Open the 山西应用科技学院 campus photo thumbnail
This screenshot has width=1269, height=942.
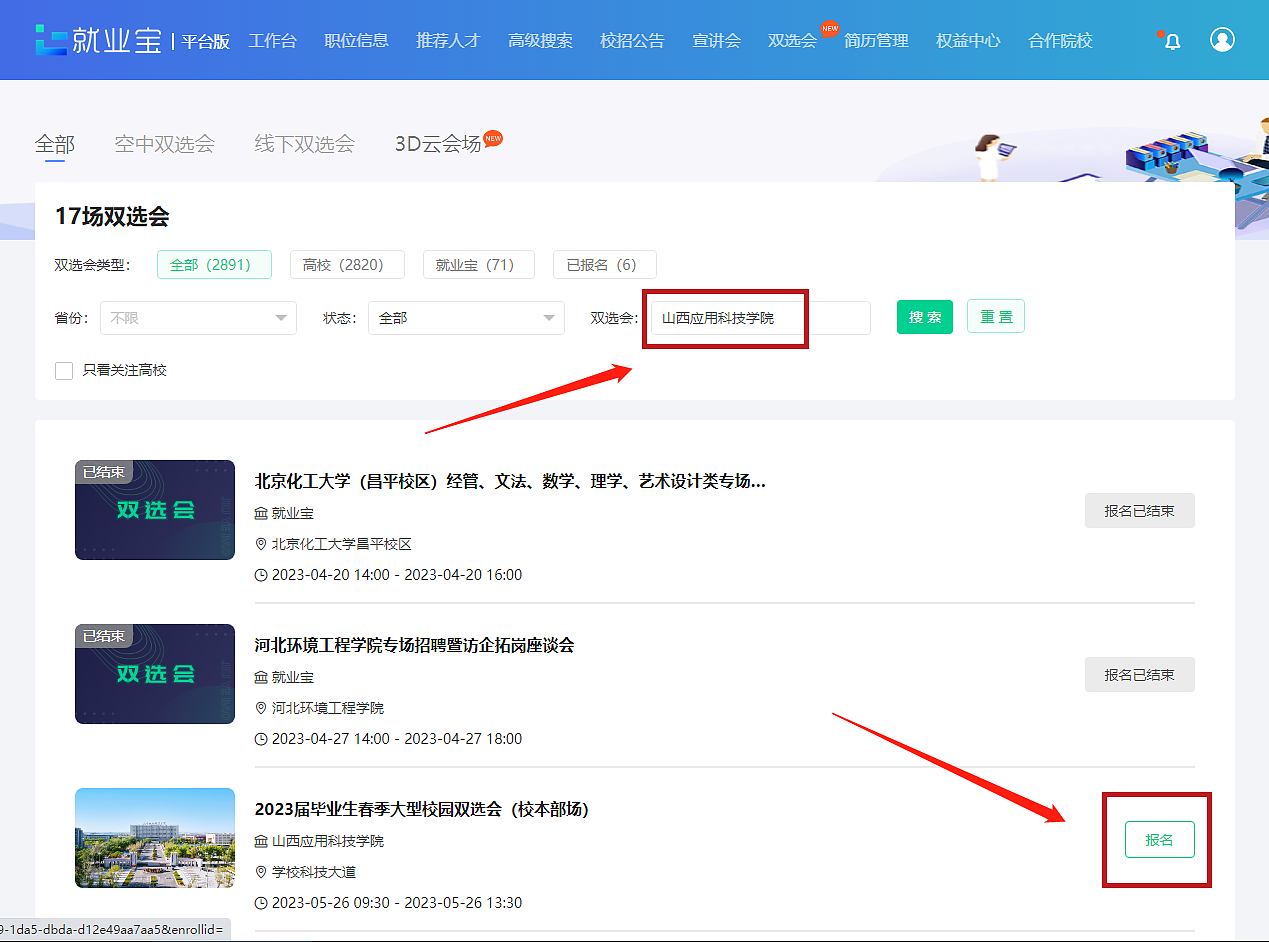coord(155,838)
